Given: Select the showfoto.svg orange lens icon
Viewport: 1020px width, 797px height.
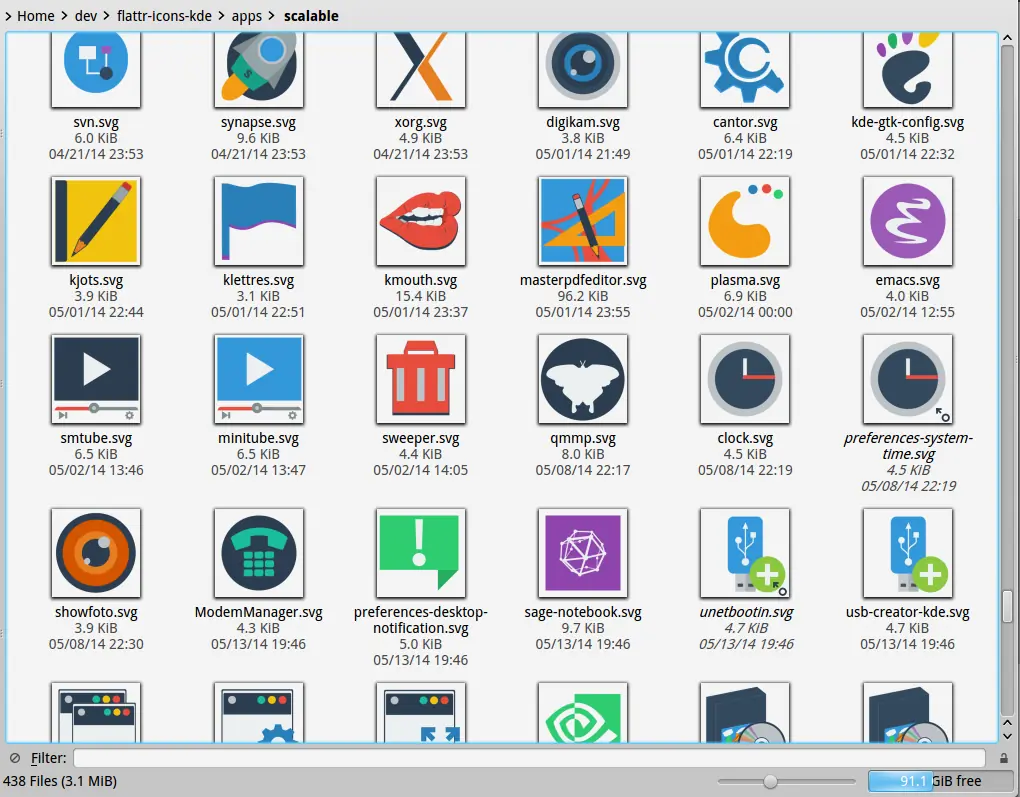Looking at the screenshot, I should (96, 552).
